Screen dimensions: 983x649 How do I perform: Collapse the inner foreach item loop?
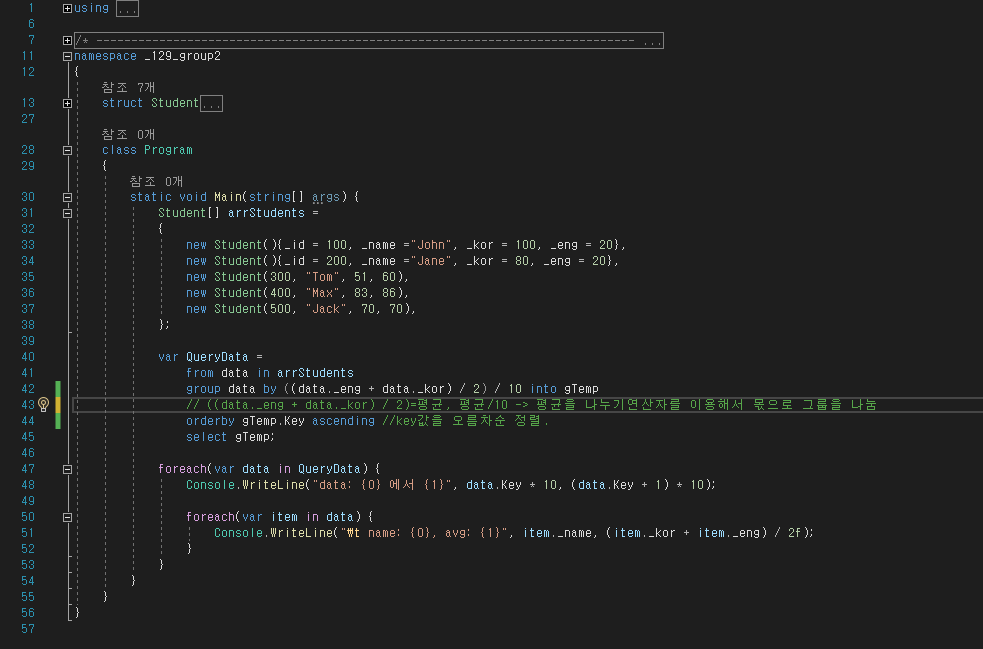click(67, 517)
